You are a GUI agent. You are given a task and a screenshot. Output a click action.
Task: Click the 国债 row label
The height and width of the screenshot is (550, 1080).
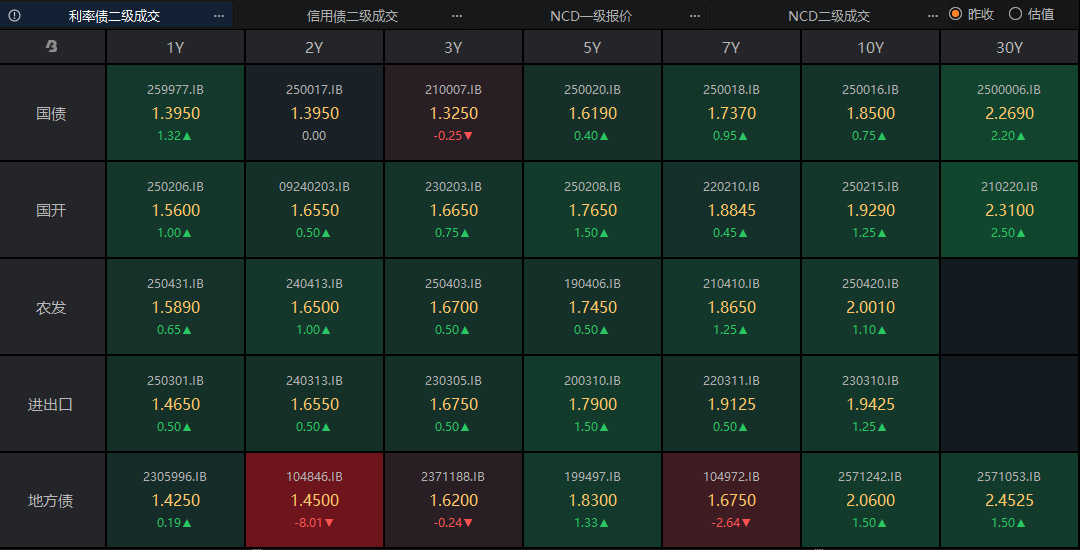52,113
